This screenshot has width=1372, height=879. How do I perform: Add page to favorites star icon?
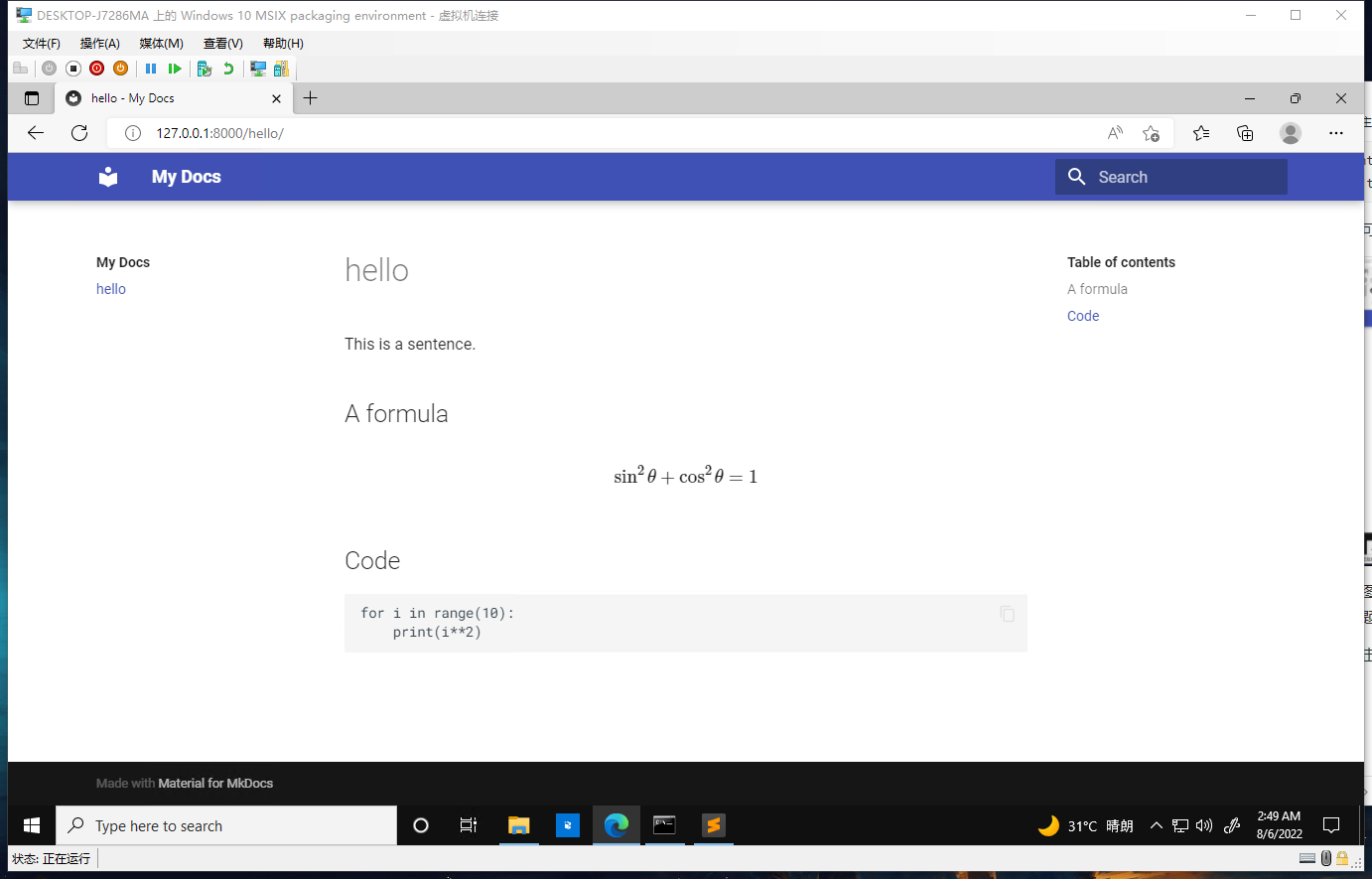1151,133
